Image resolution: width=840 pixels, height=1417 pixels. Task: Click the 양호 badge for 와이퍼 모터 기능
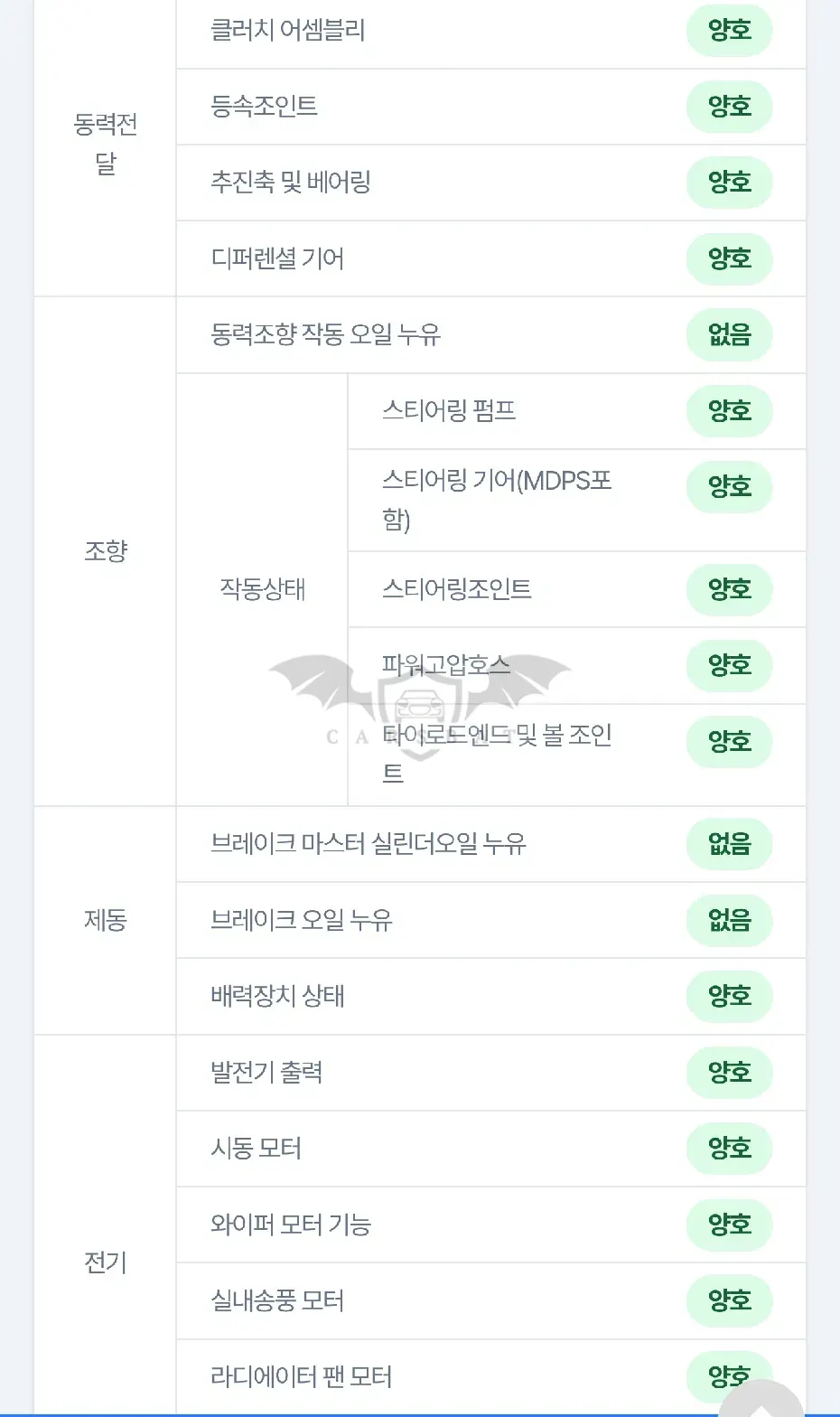pos(730,1225)
